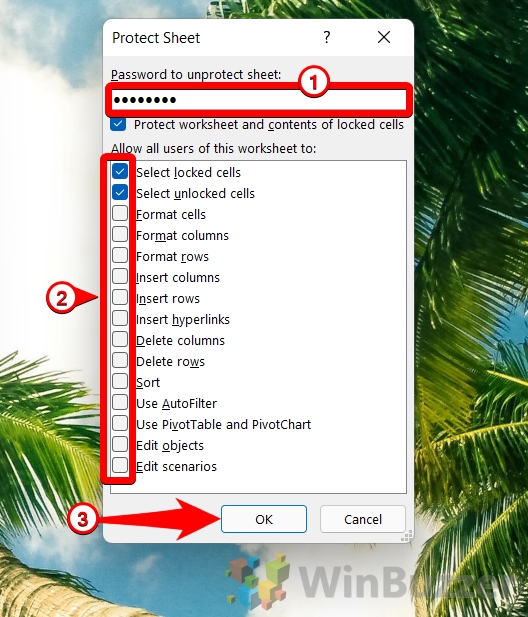This screenshot has height=617, width=528.
Task: Confirm with the OK button
Action: pyautogui.click(x=264, y=519)
